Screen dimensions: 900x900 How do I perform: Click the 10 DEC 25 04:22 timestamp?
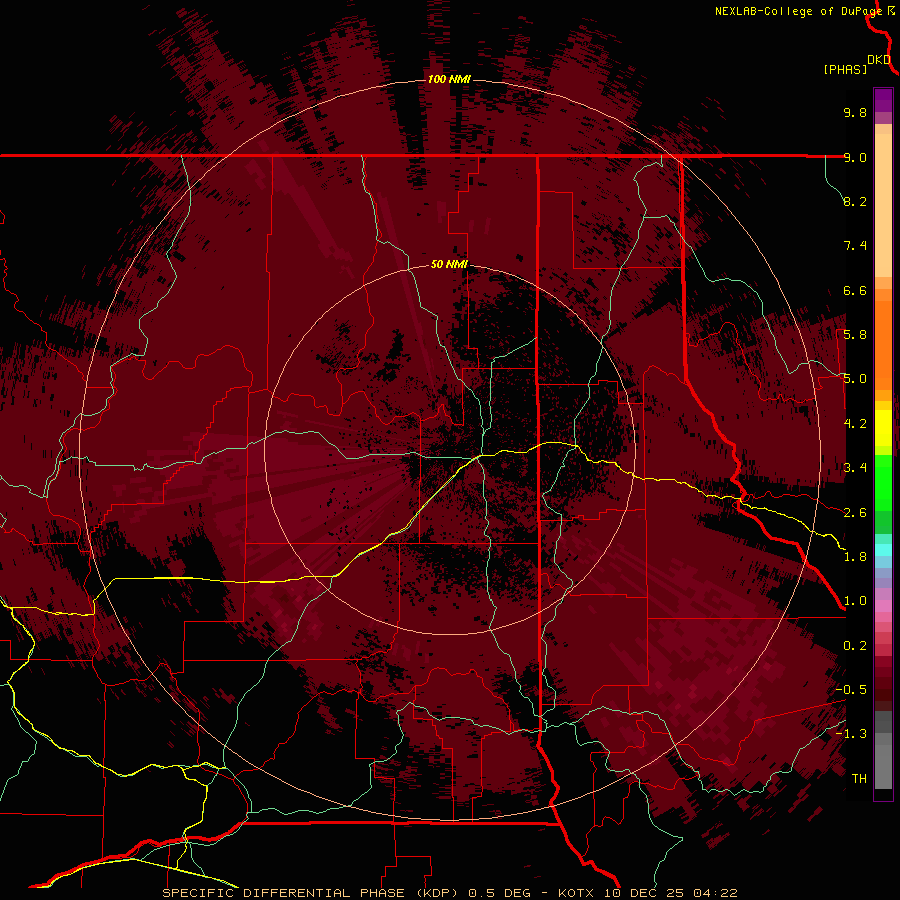coord(671,893)
